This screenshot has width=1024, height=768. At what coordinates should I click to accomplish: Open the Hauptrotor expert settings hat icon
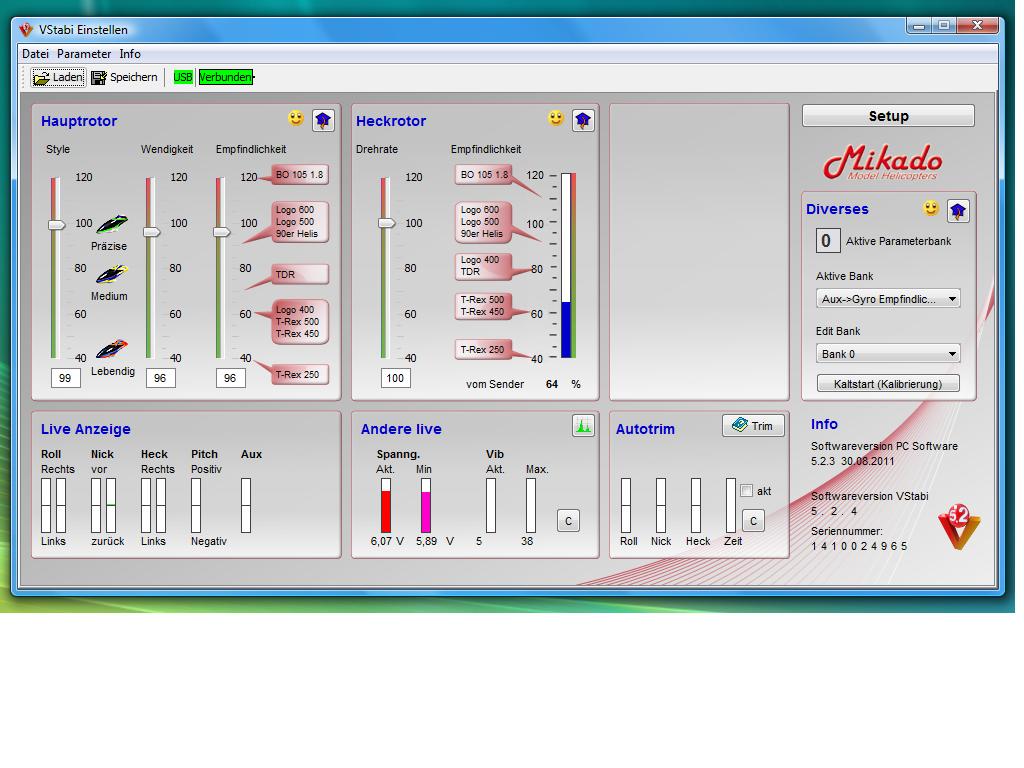click(x=323, y=120)
